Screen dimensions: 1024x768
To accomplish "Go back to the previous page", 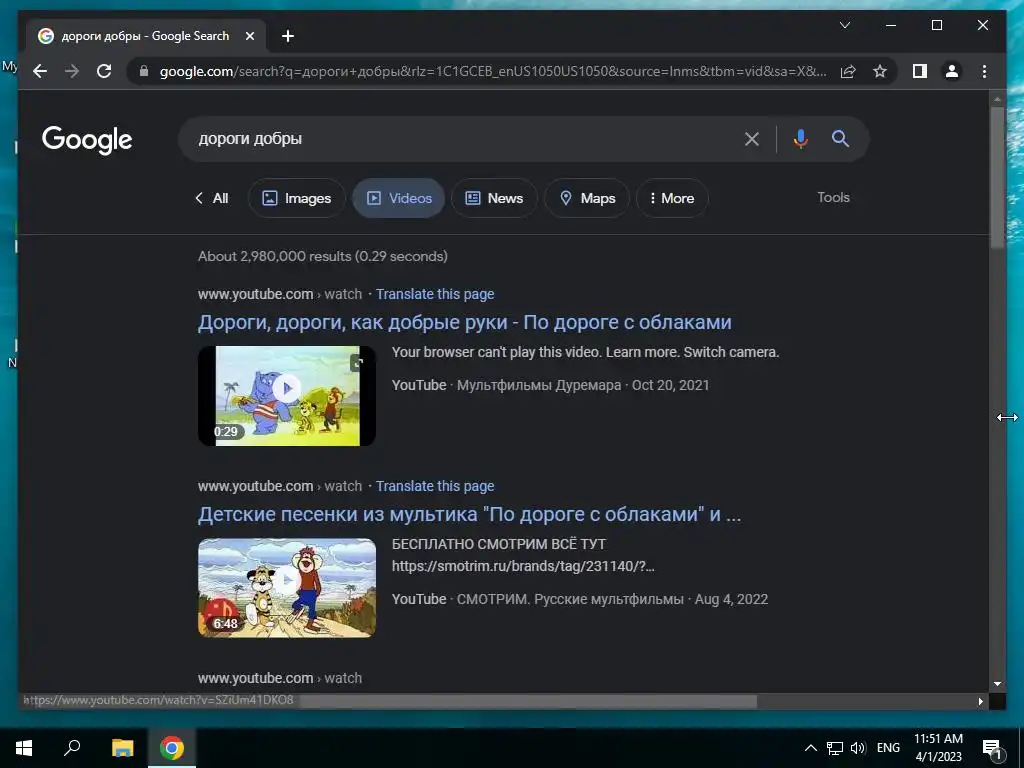I will (x=40, y=71).
